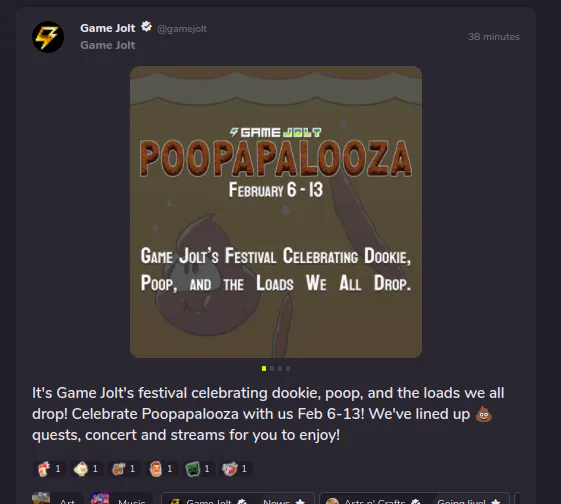This screenshot has height=504, width=561.
Task: Open the @gamejolt username link
Action: pos(182,29)
